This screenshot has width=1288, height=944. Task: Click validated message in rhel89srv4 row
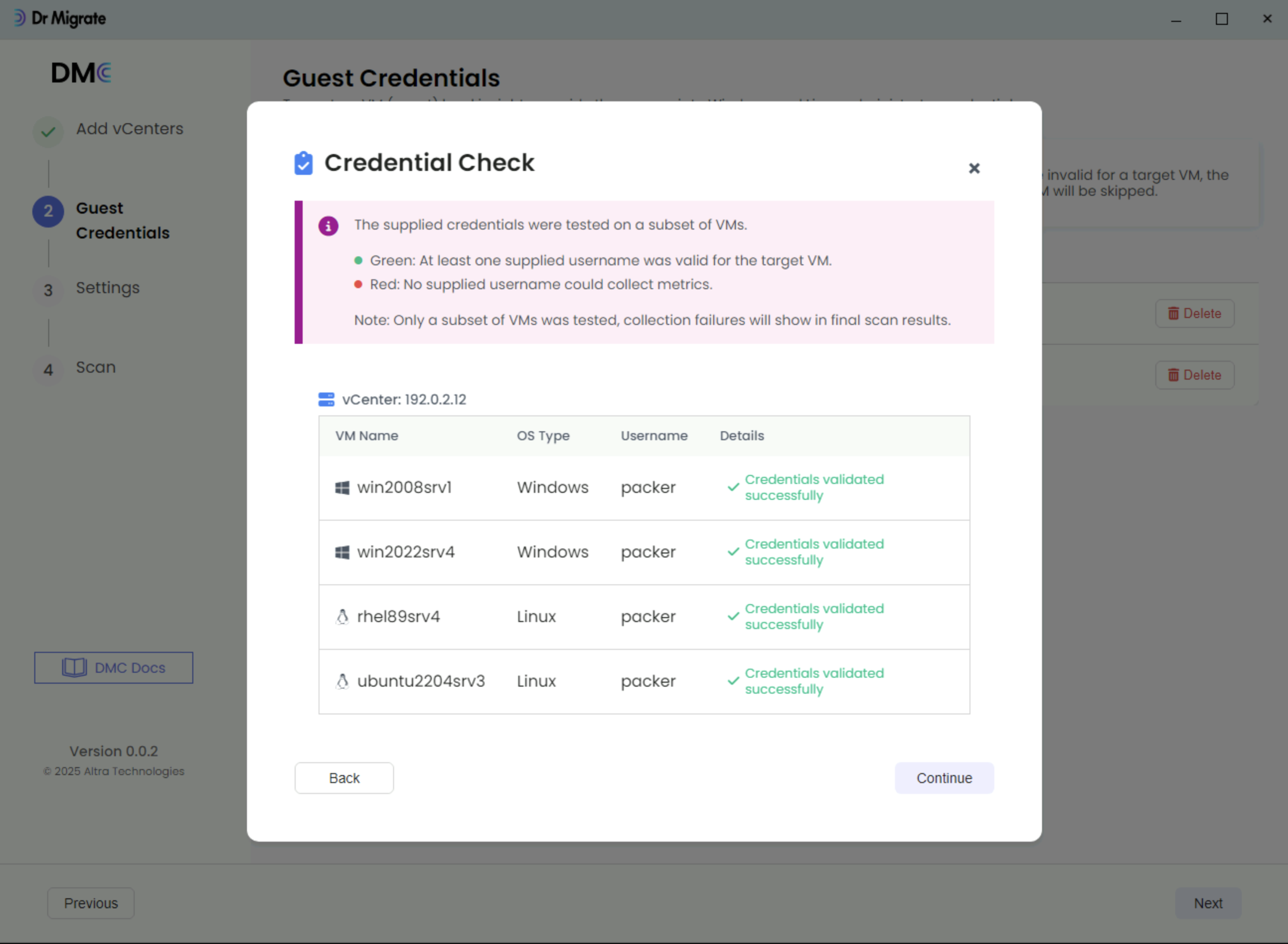814,617
